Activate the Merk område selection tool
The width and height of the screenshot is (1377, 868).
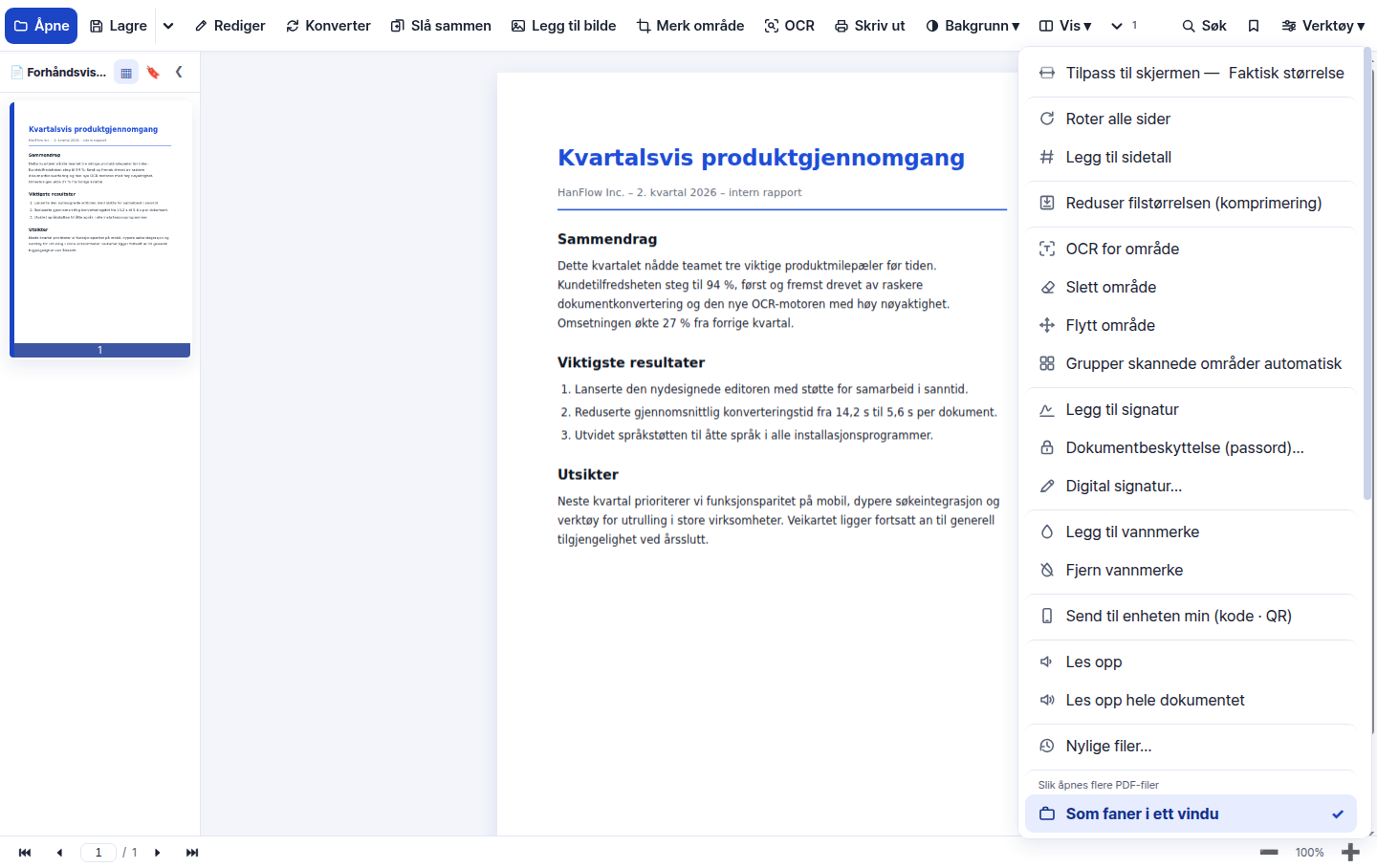click(x=690, y=26)
